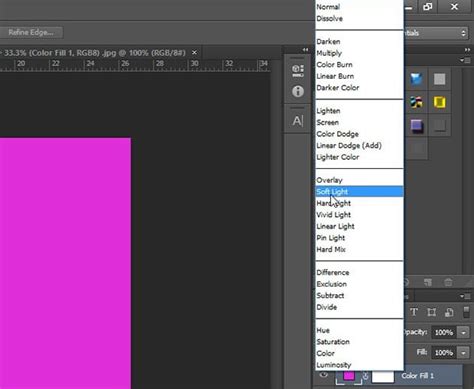Open the Info panel icon
The width and height of the screenshot is (474, 389).
click(298, 91)
